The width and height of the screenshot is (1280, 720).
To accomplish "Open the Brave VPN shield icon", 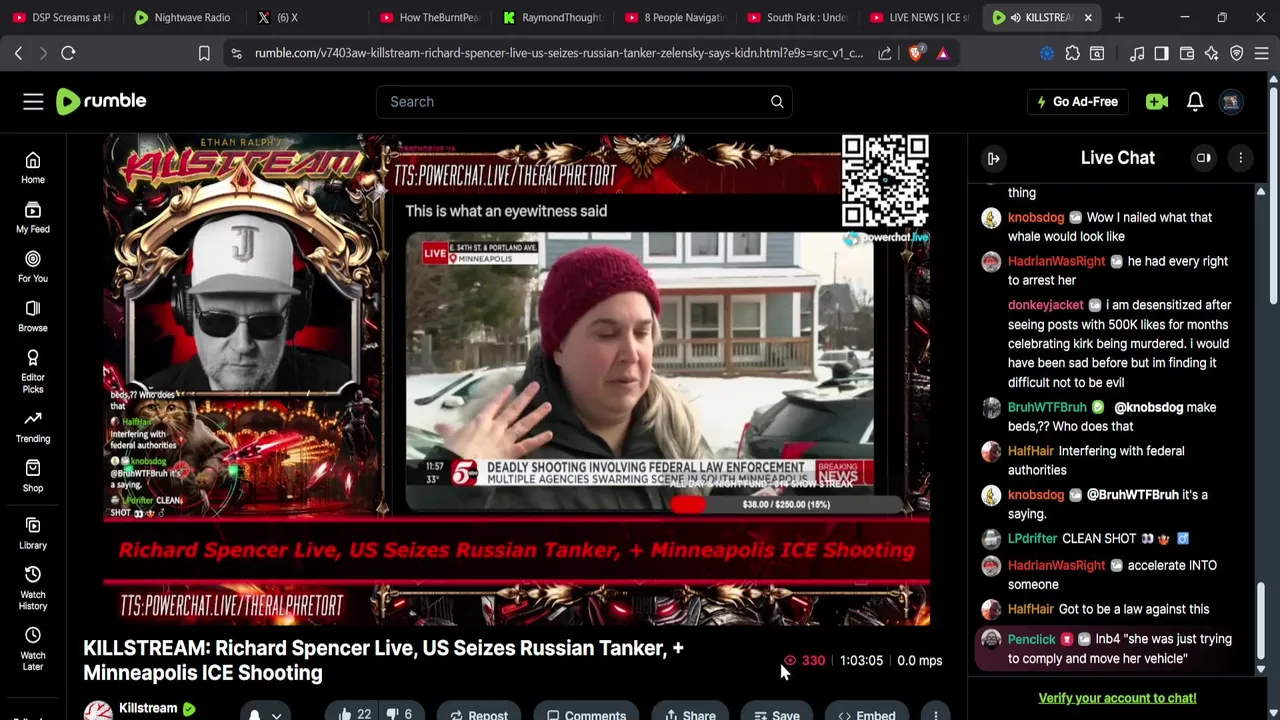I will click(x=1237, y=53).
